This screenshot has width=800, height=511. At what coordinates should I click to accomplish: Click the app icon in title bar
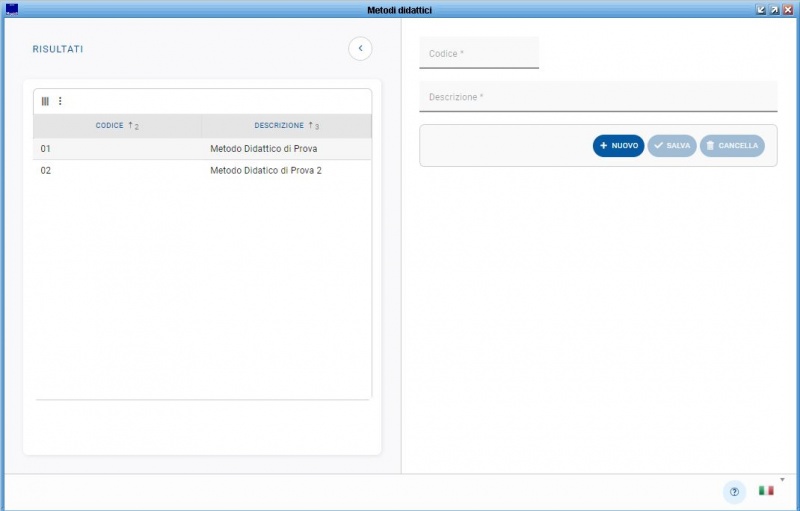click(x=12, y=9)
